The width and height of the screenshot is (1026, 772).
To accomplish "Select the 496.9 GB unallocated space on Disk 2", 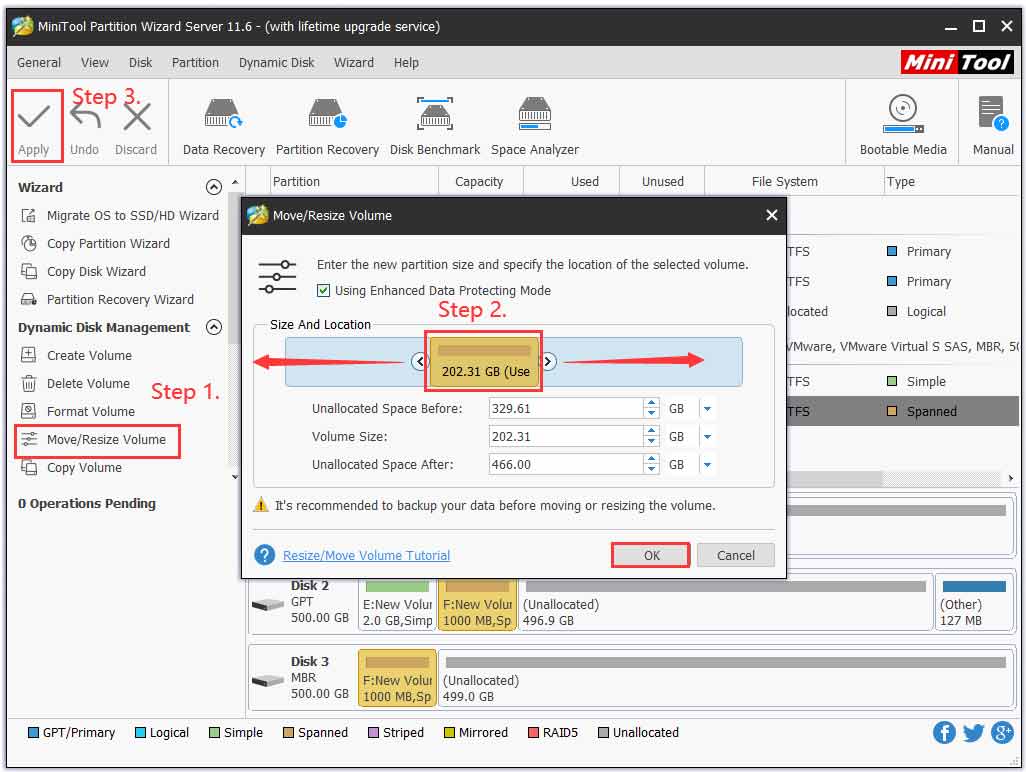I will pos(725,604).
